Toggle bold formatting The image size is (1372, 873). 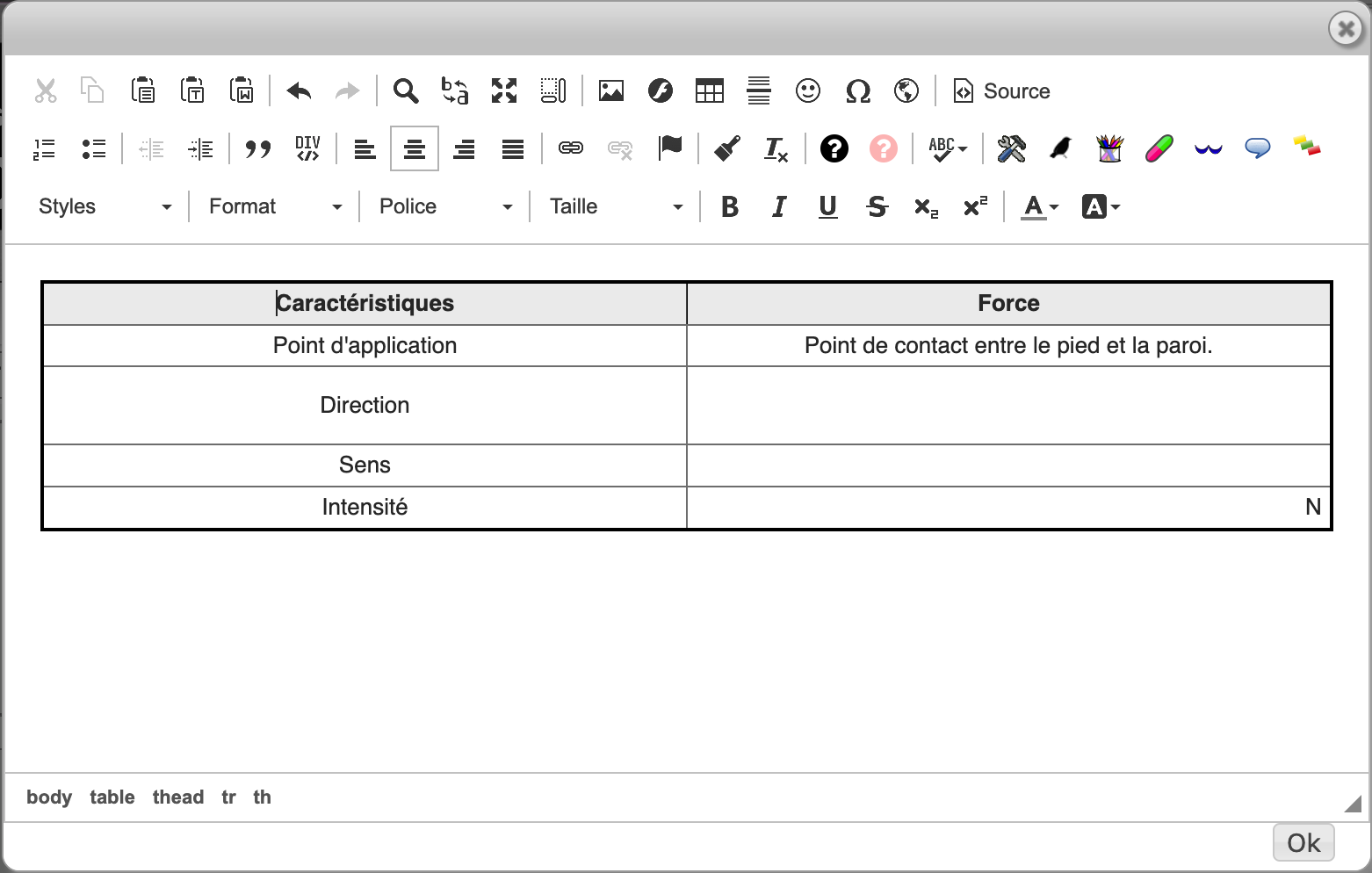click(729, 207)
